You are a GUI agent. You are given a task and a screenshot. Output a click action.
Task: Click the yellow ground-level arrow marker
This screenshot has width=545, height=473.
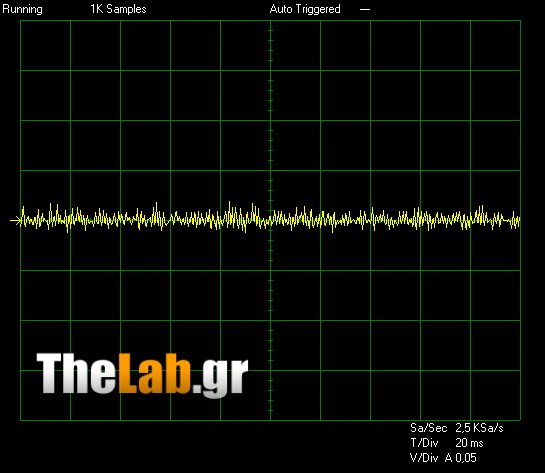(16, 220)
